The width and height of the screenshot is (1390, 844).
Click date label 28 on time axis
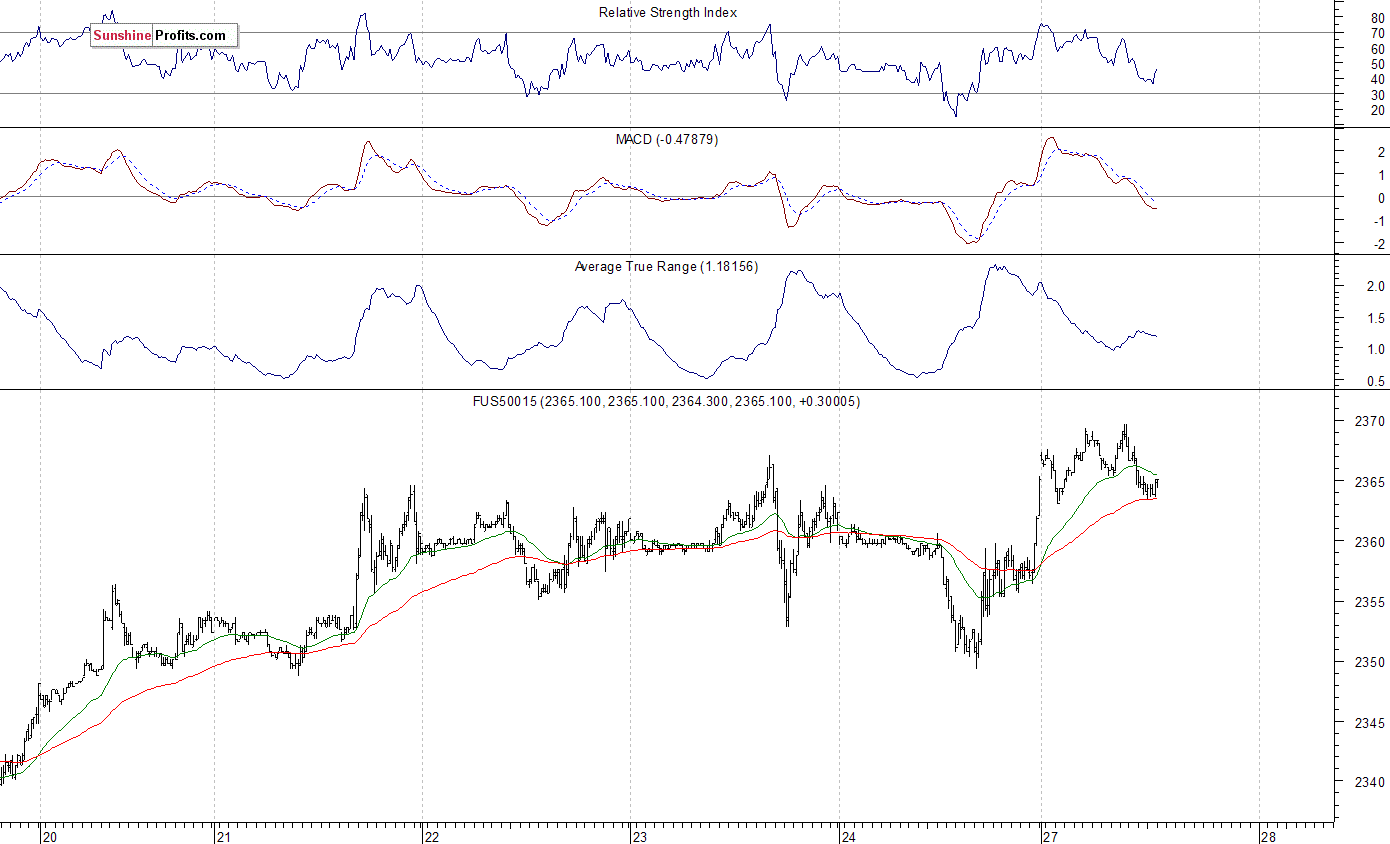(1269, 836)
